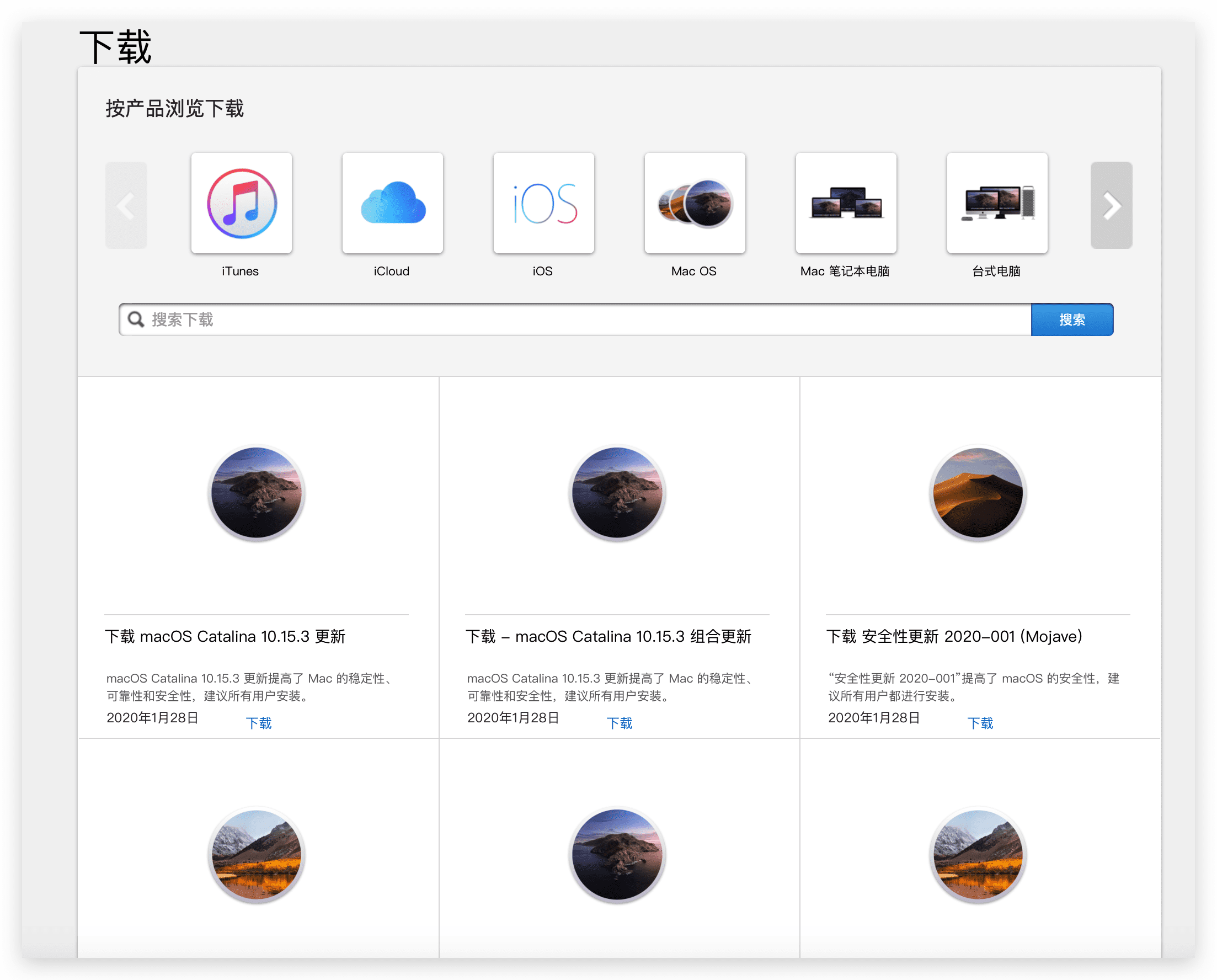Screen dimensions: 1217x980
Task: Select 台式电脑 label text
Action: coord(997,271)
